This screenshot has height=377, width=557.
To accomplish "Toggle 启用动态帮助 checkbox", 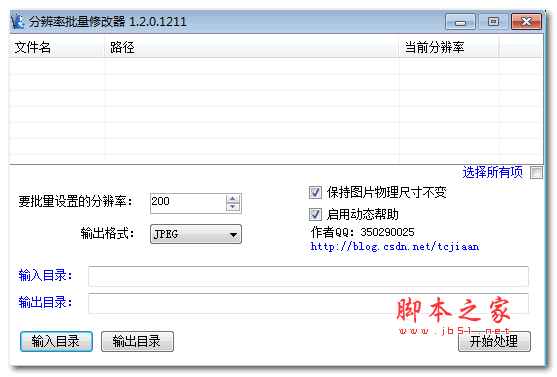I will click(315, 215).
